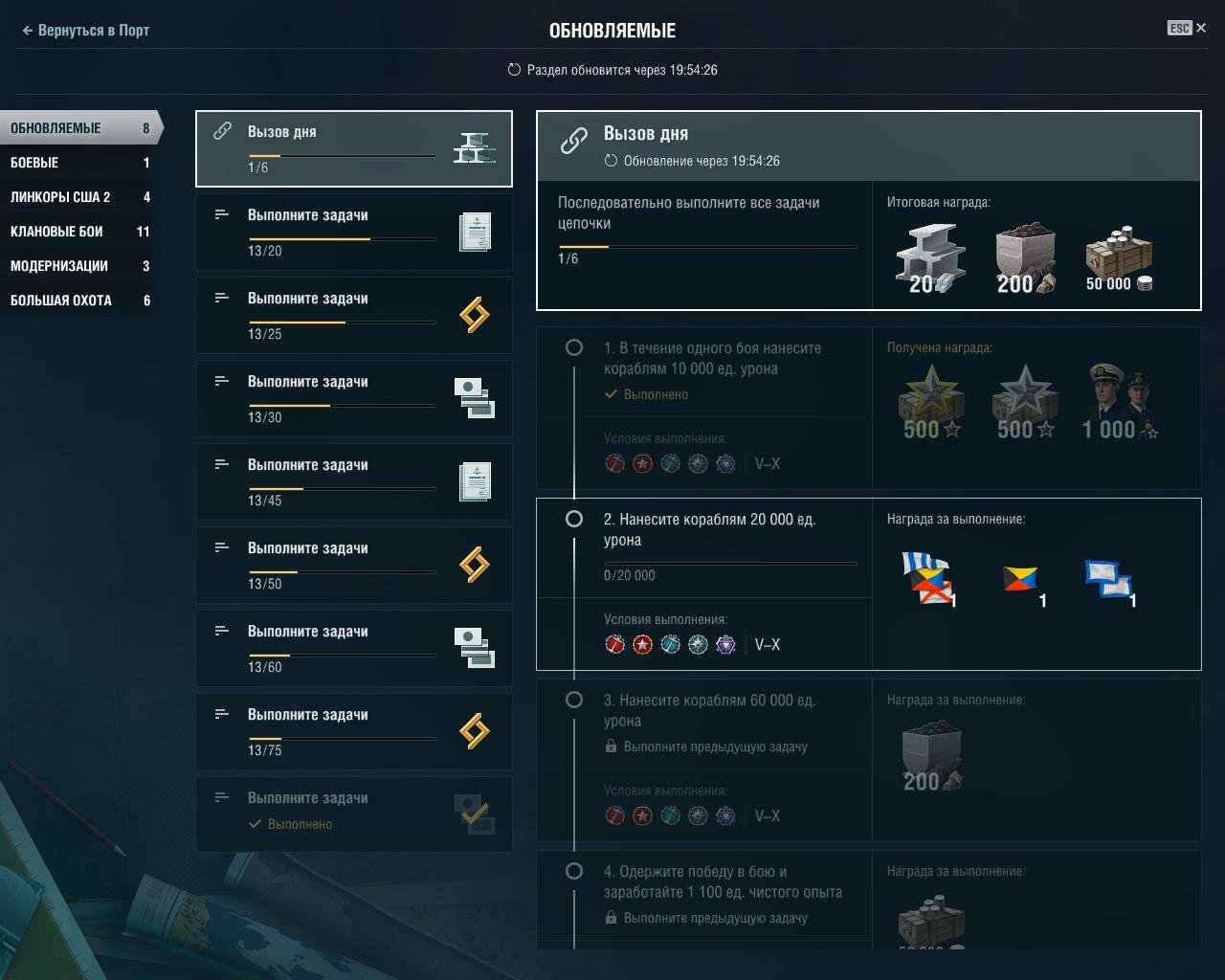Screen dimensions: 1225x980
Task: Click the gold token icon on the 13/25 card
Action: [x=476, y=315]
